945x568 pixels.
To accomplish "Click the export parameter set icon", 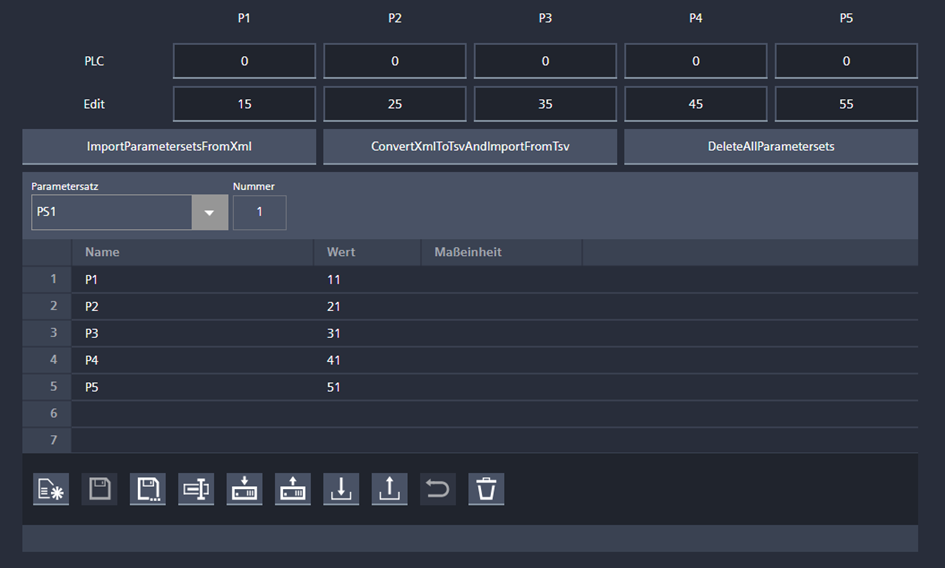I will pos(390,489).
